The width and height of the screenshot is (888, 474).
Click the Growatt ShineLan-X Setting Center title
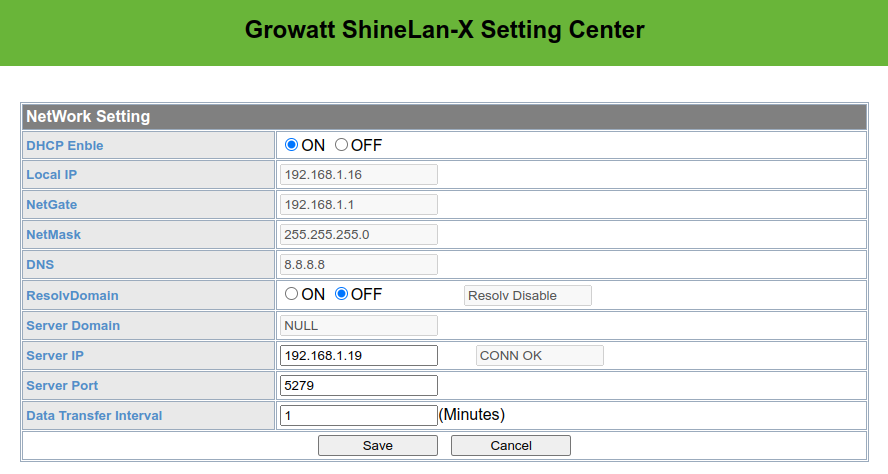(445, 30)
